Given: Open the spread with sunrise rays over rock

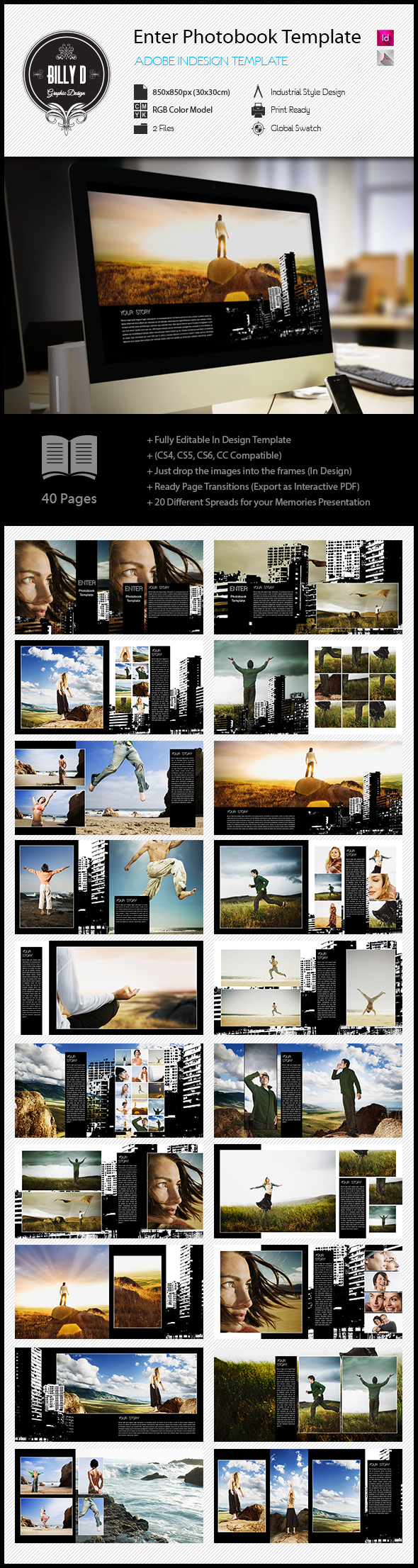Looking at the screenshot, I should (109, 1292).
